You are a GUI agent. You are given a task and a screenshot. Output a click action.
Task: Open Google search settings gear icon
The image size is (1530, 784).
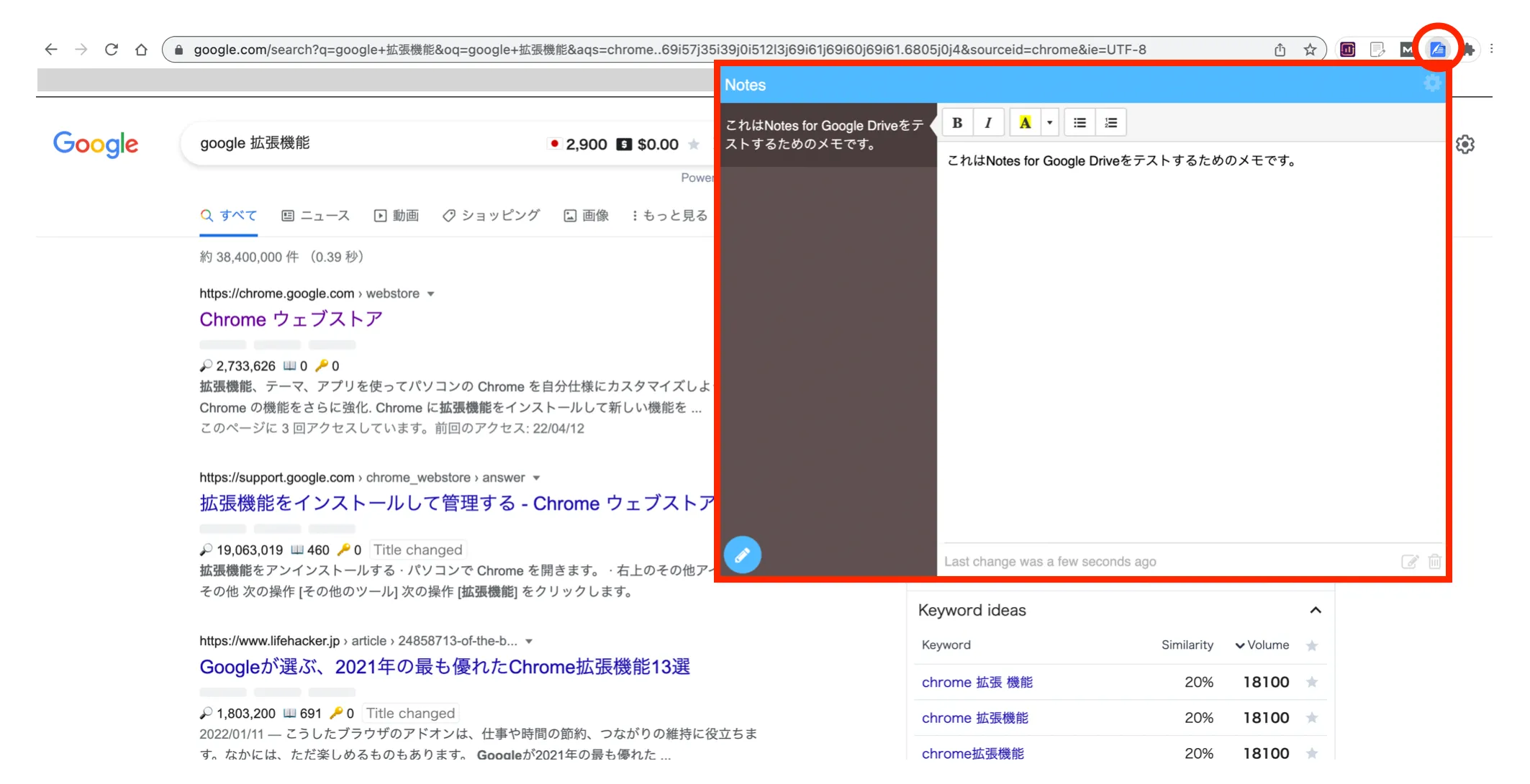click(1465, 145)
